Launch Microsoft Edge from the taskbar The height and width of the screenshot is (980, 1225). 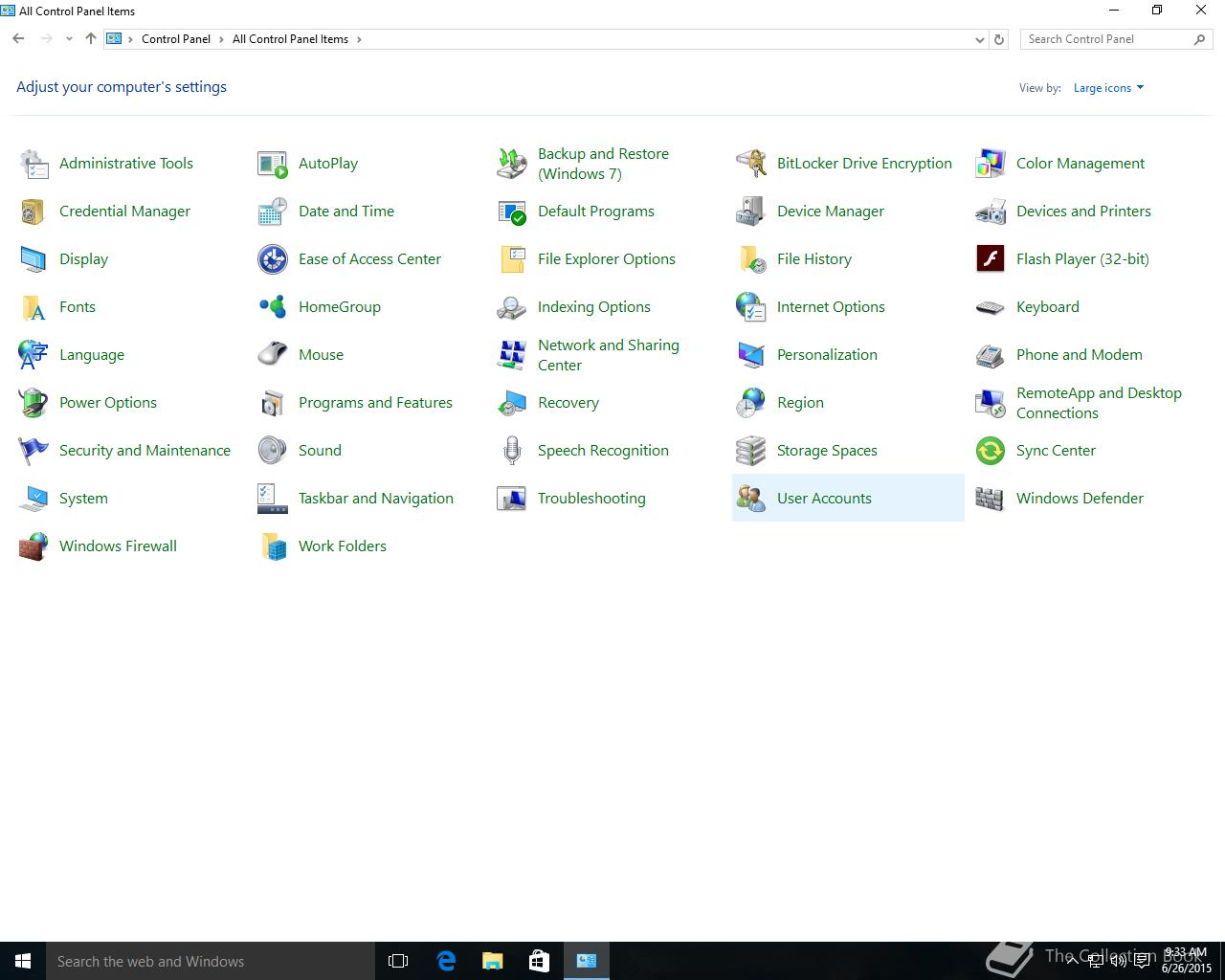tap(446, 961)
